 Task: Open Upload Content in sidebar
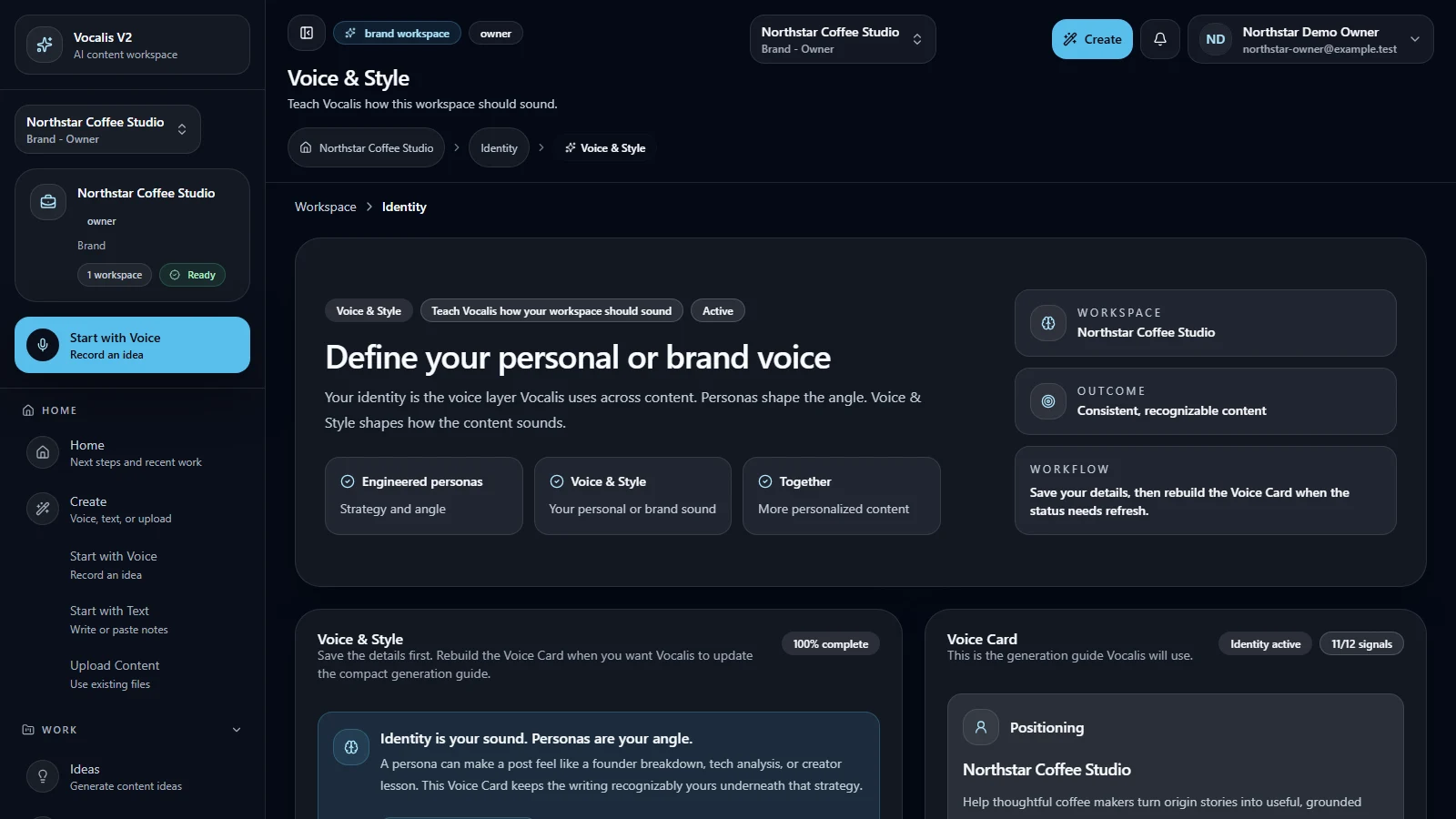132,674
